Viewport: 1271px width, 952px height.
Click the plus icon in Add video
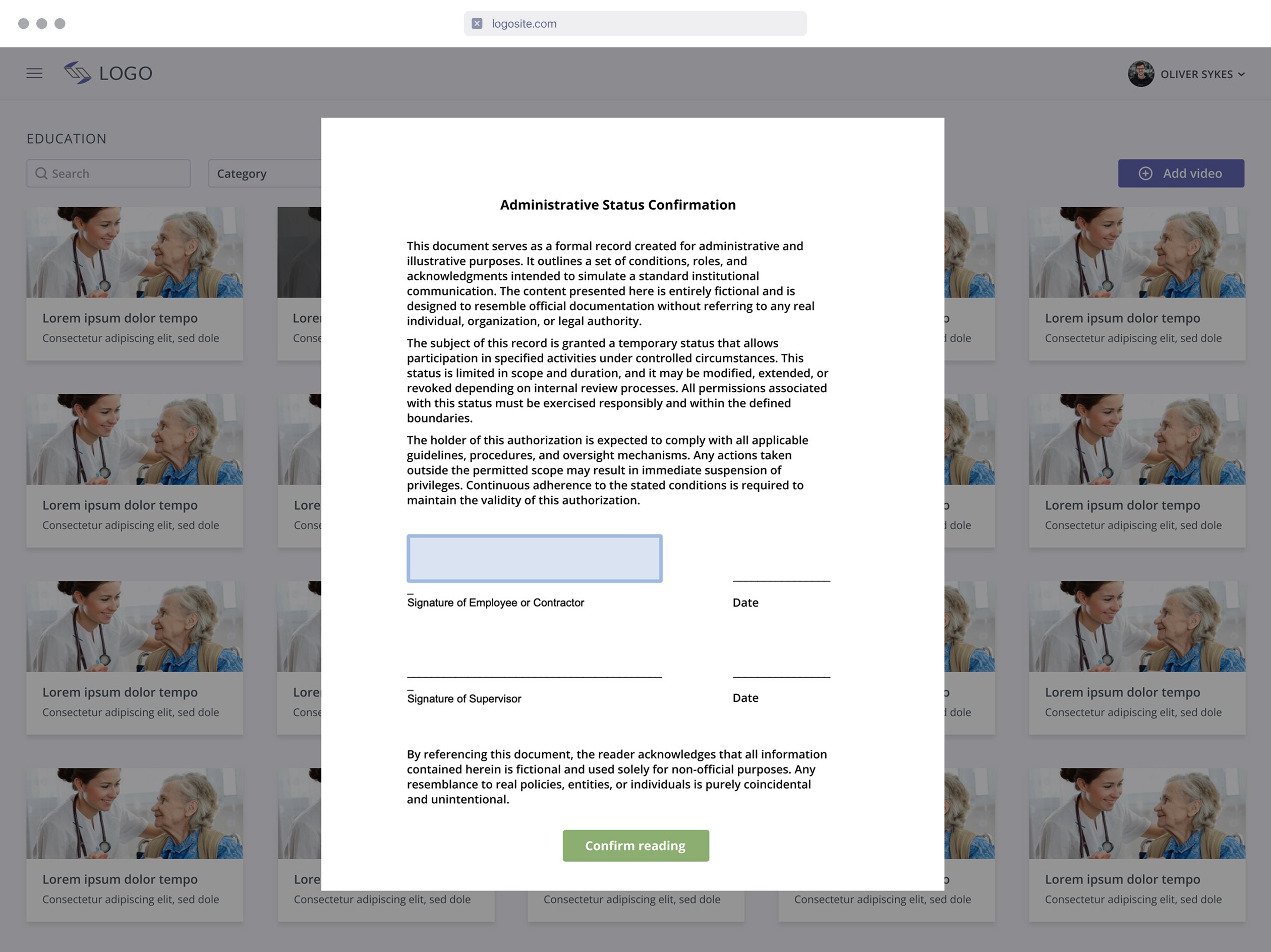[x=1145, y=173]
